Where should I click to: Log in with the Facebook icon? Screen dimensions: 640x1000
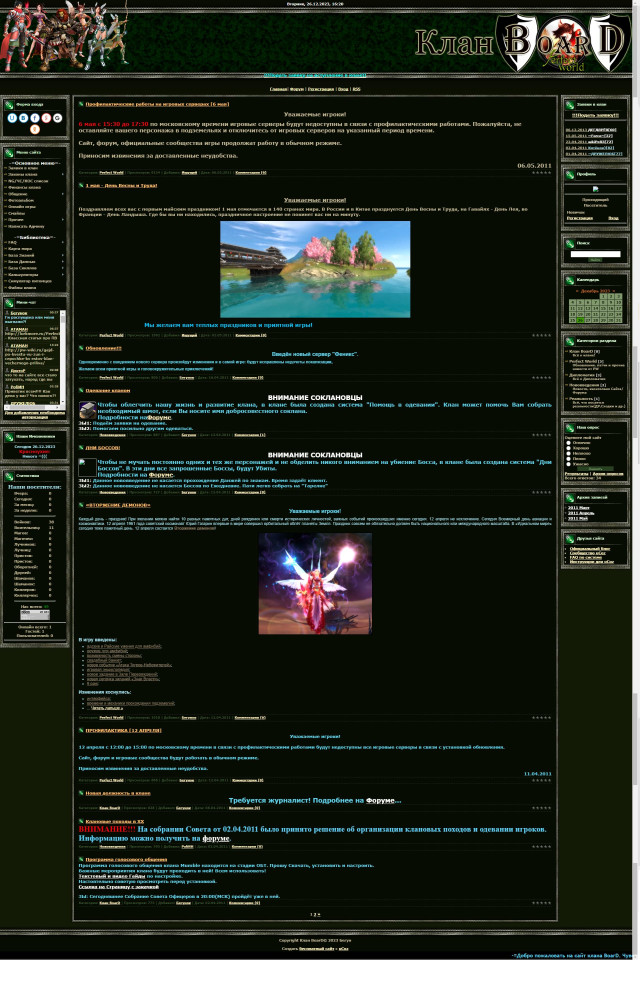point(35,118)
